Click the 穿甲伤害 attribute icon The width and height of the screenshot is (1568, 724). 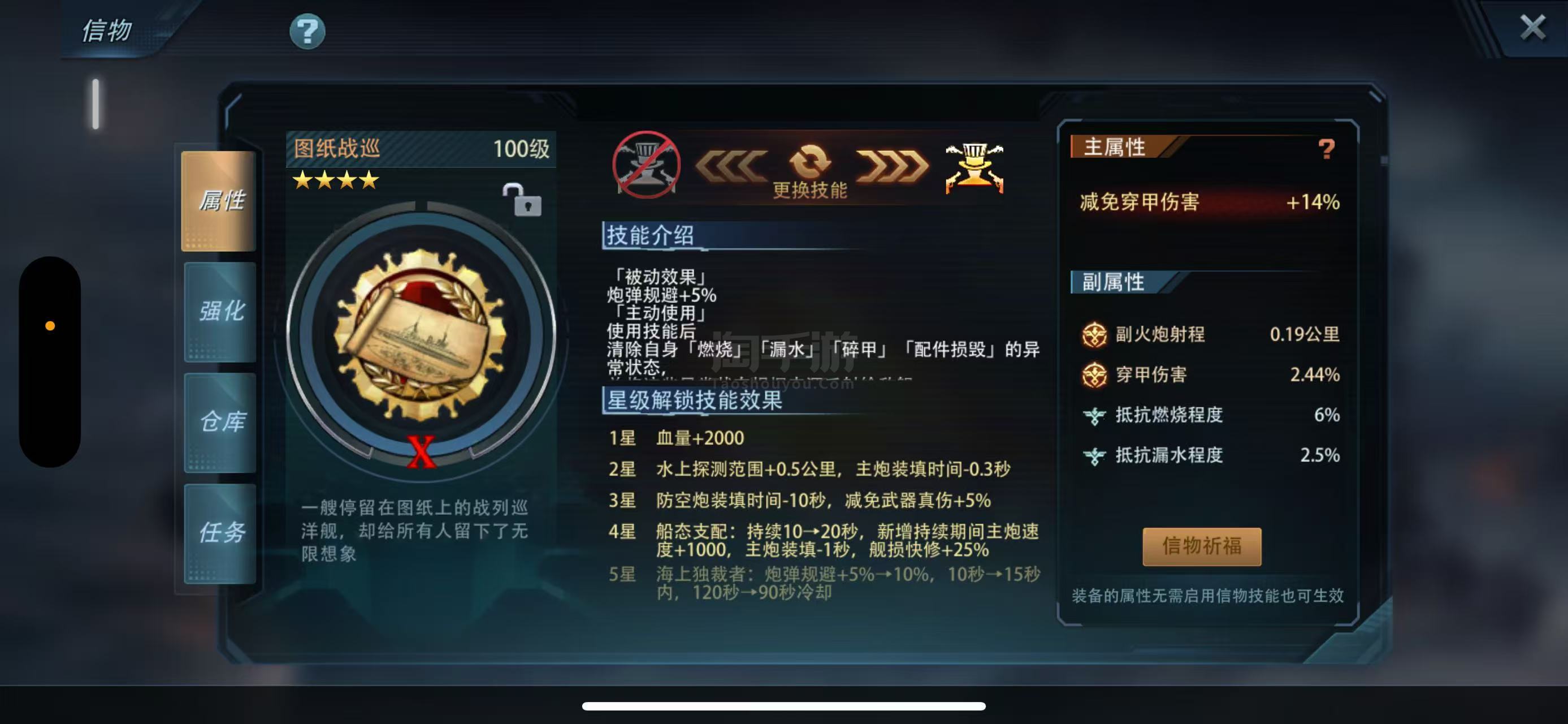[1094, 374]
